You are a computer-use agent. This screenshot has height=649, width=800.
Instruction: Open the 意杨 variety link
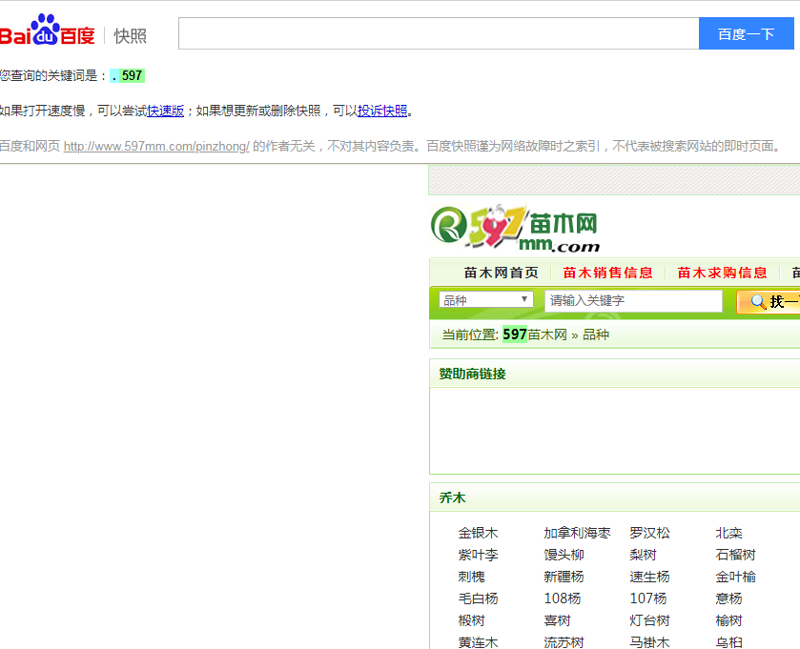[x=729, y=598]
